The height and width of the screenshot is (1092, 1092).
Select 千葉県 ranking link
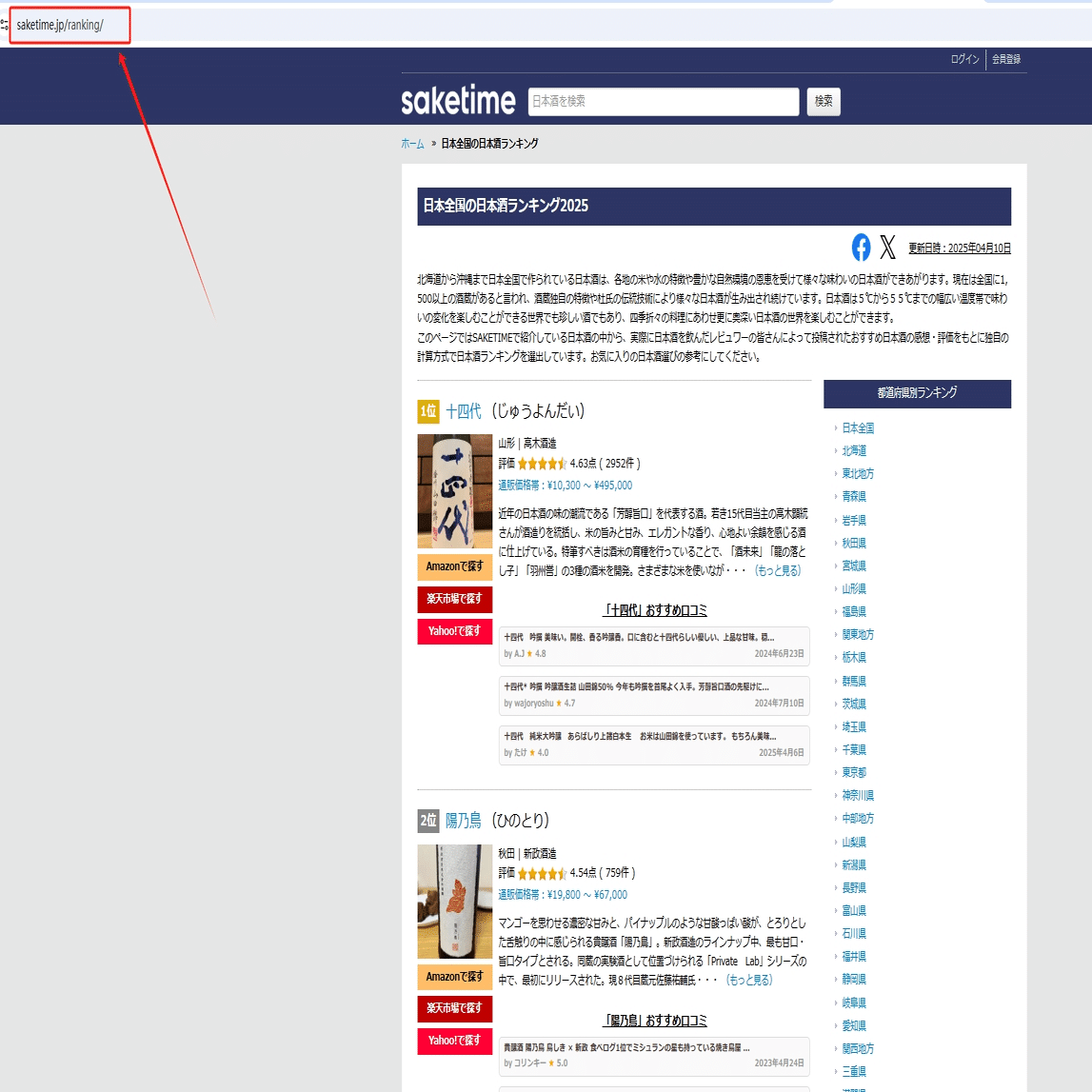(854, 750)
